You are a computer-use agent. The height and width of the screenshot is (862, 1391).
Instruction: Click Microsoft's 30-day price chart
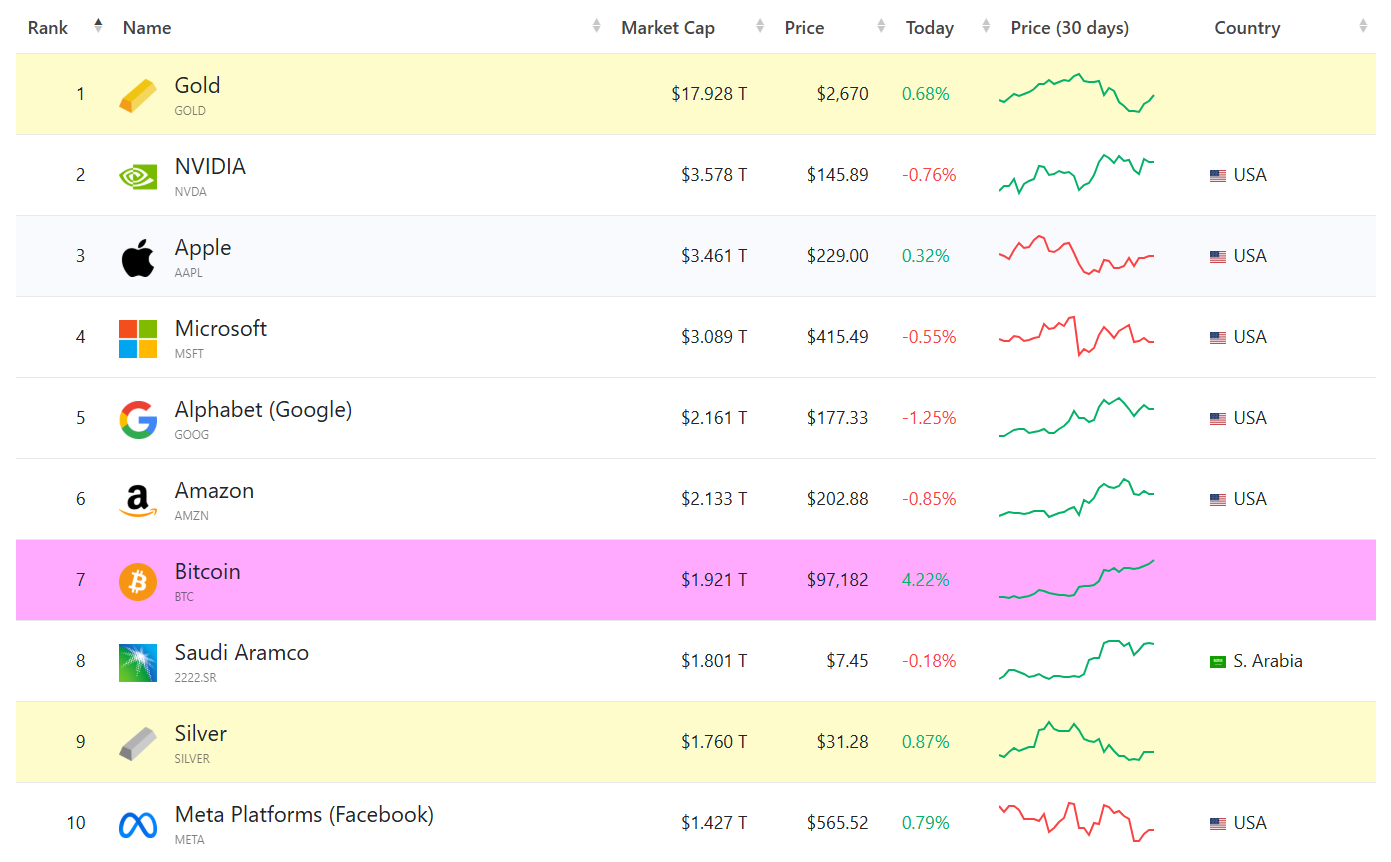(1077, 336)
